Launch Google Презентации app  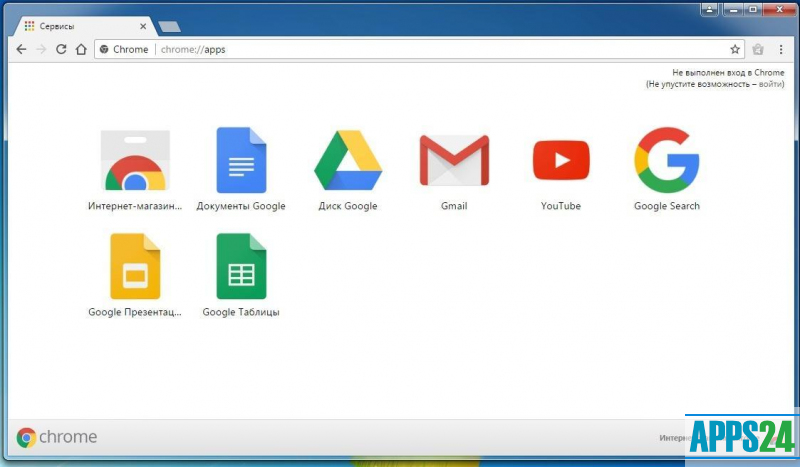click(135, 267)
